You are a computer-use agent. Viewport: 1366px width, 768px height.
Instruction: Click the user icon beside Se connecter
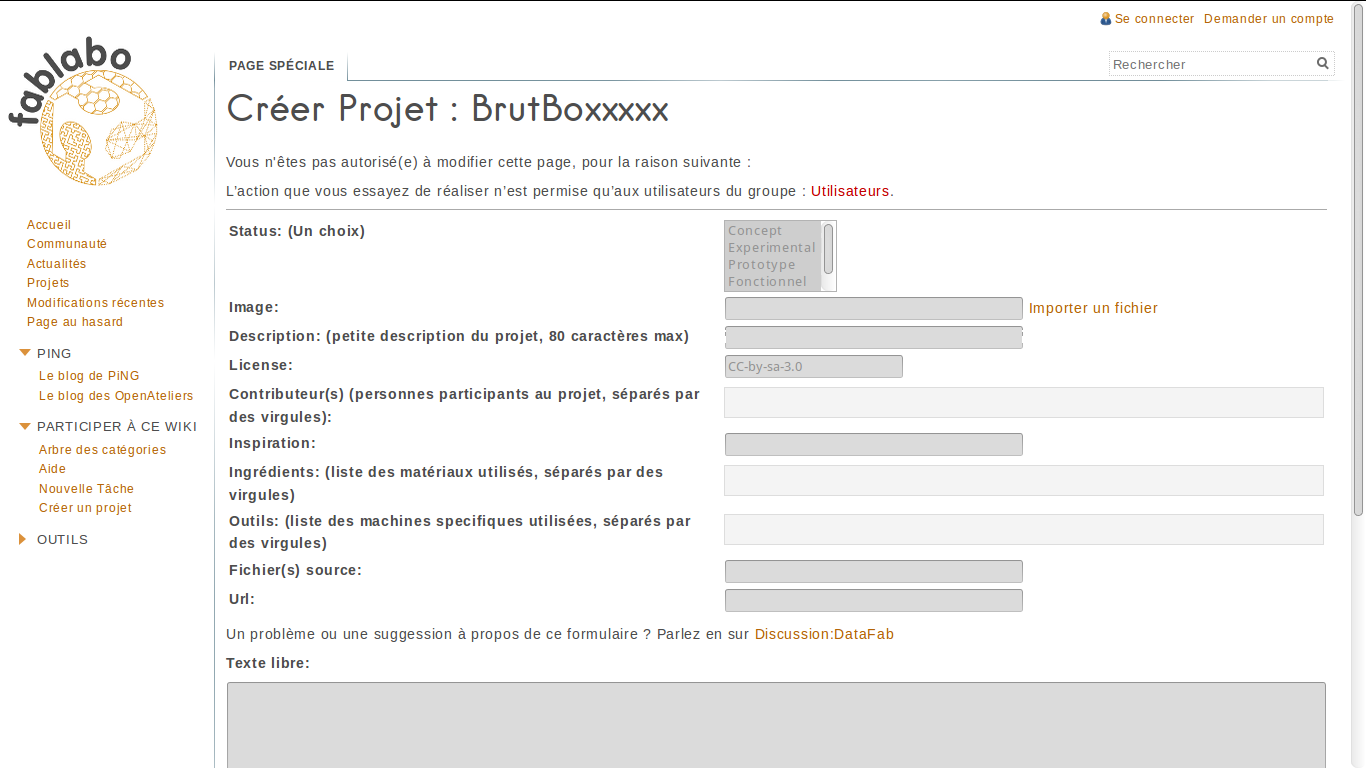(x=1105, y=18)
